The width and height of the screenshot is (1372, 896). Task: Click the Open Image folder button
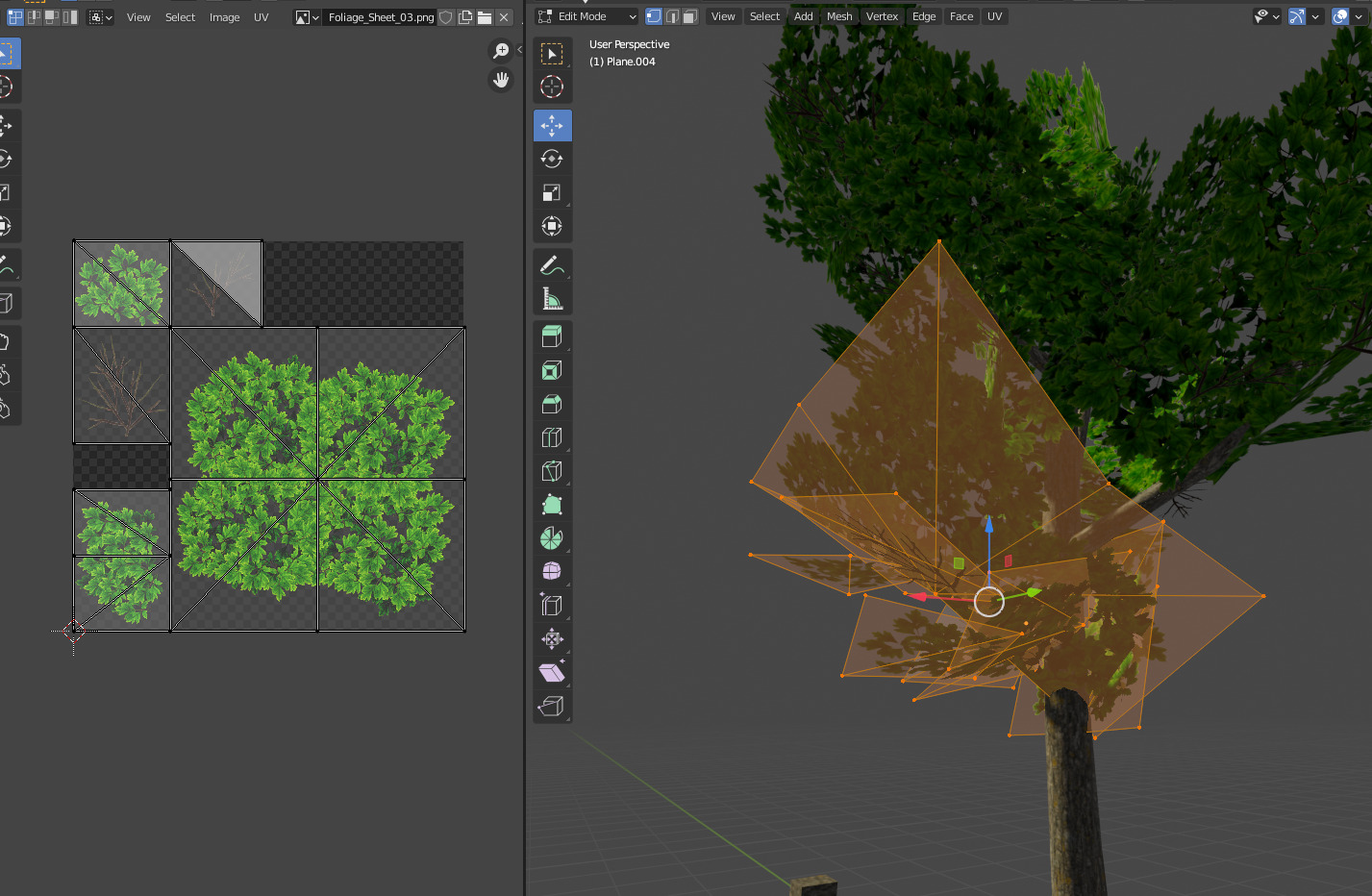[x=484, y=16]
